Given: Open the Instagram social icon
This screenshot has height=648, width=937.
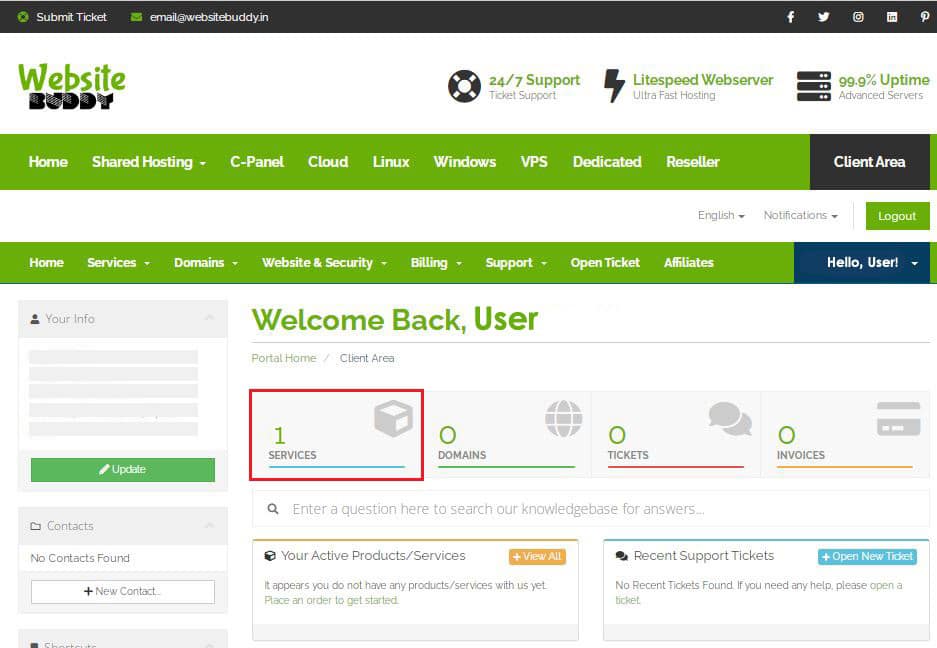Looking at the screenshot, I should point(858,17).
